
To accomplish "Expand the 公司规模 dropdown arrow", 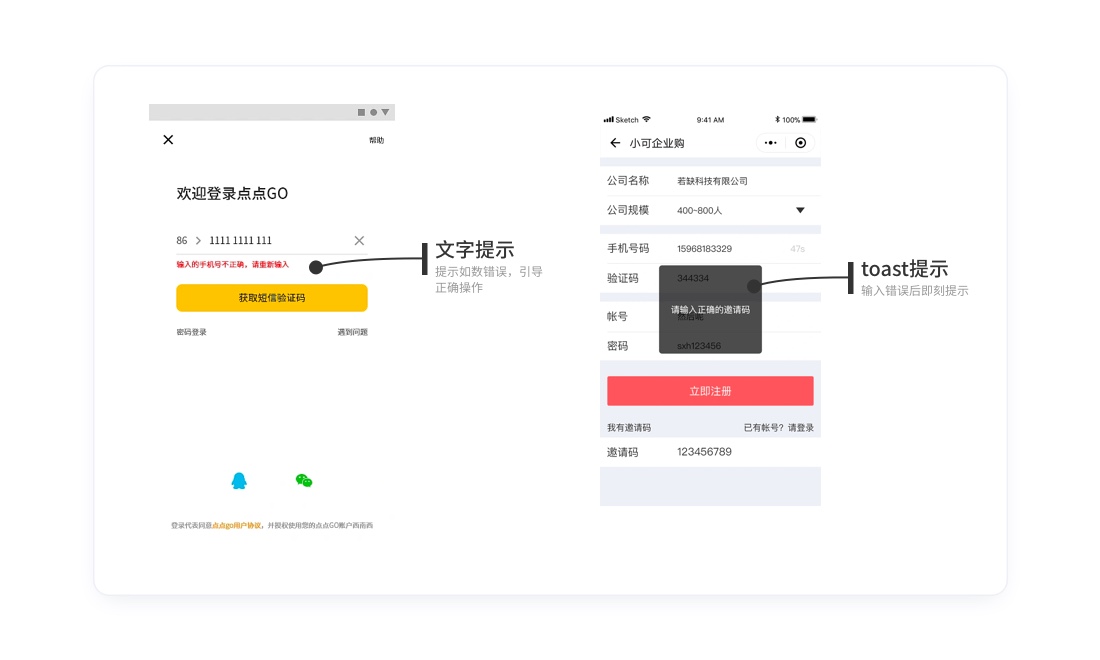I will point(800,210).
